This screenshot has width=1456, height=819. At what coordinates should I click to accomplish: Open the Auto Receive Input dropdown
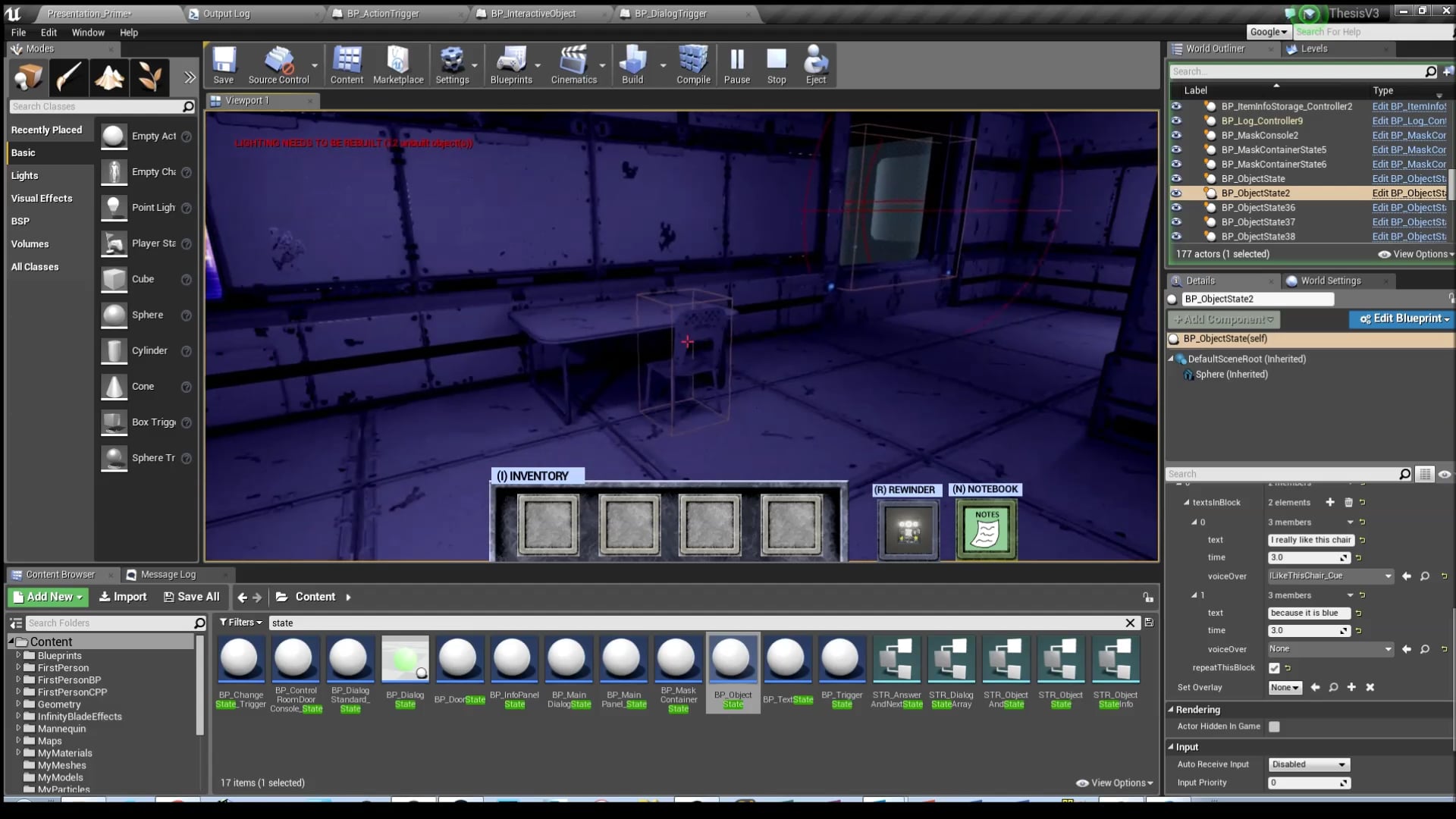(x=1308, y=764)
